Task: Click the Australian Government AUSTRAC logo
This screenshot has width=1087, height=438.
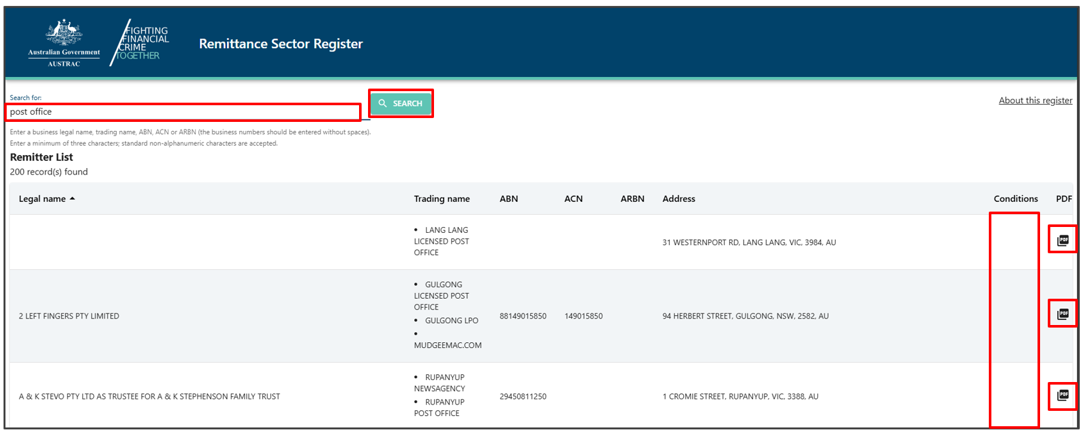Action: [63, 44]
